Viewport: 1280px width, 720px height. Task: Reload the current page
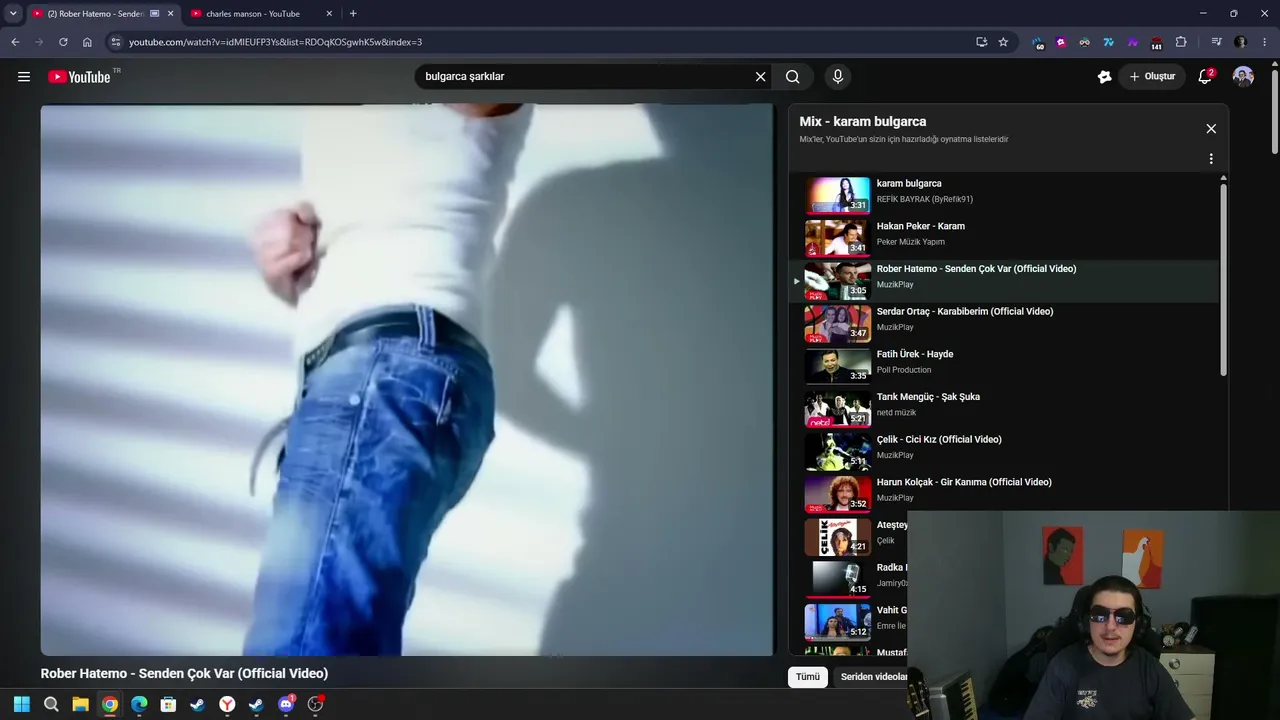pyautogui.click(x=63, y=42)
